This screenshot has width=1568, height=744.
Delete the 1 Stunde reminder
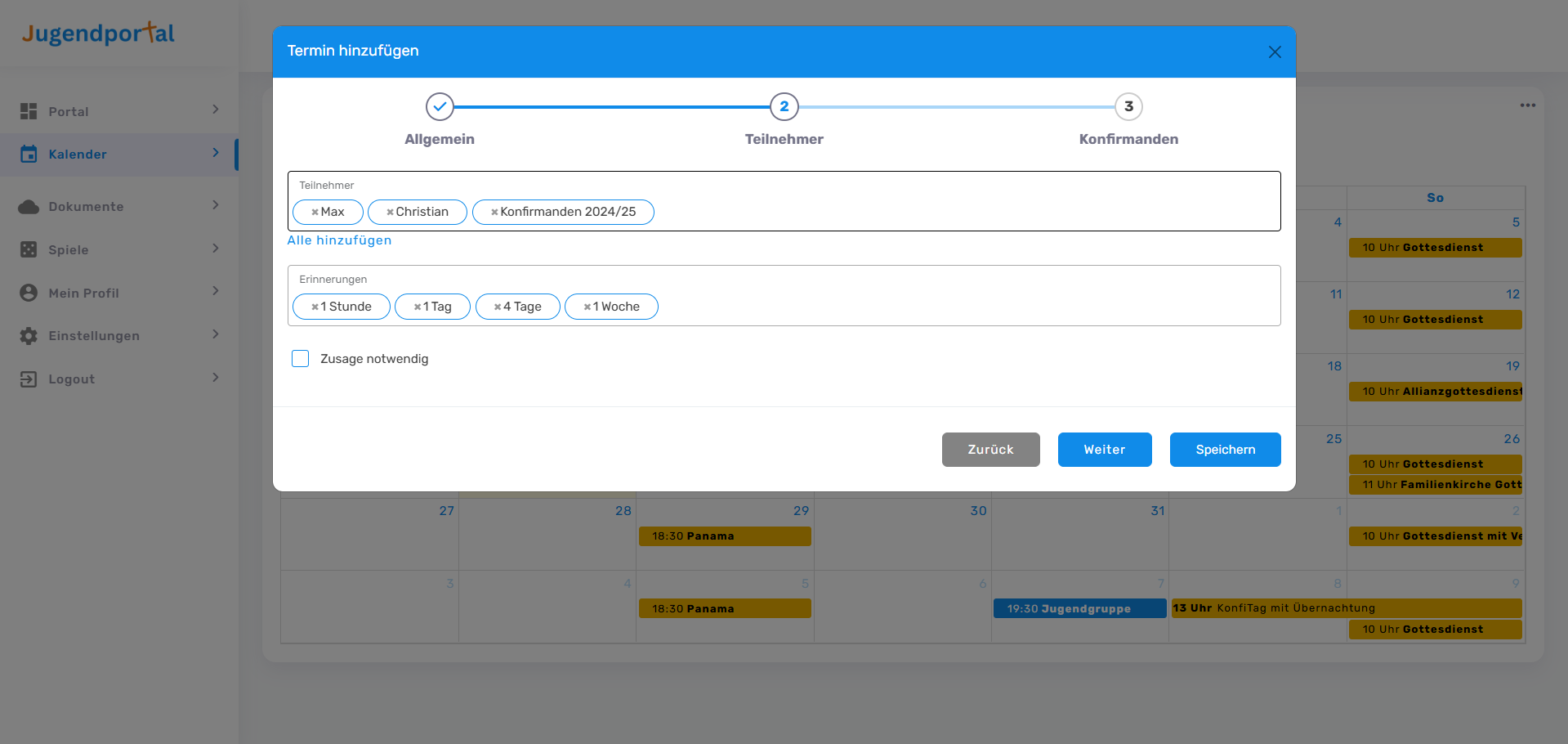point(315,307)
